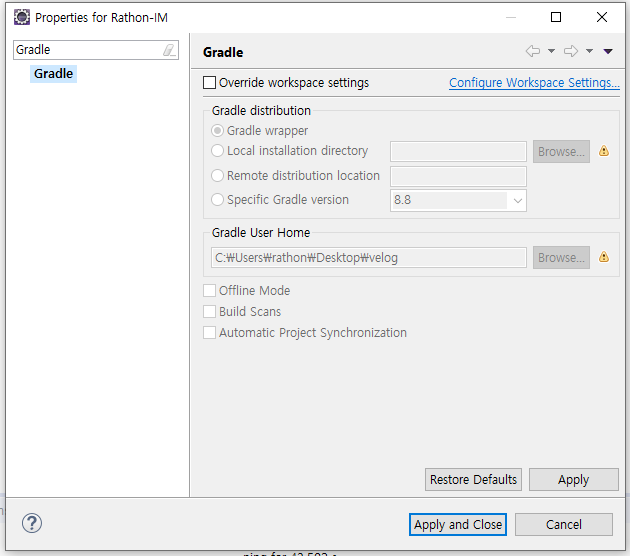
Task: Enable Override workspace settings checkbox
Action: point(209,83)
